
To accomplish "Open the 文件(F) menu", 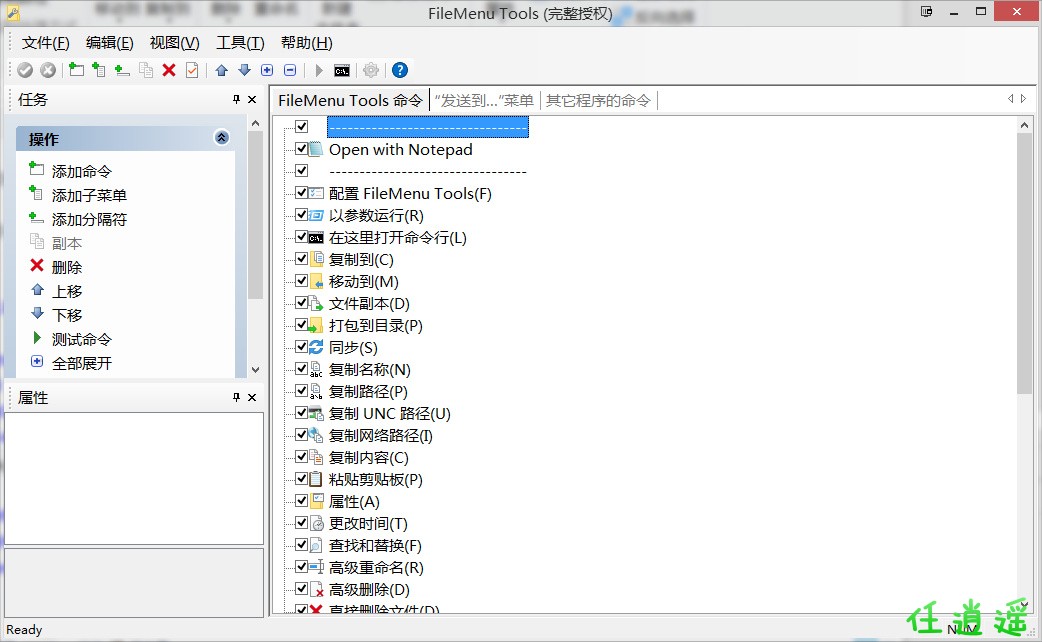I will 45,43.
